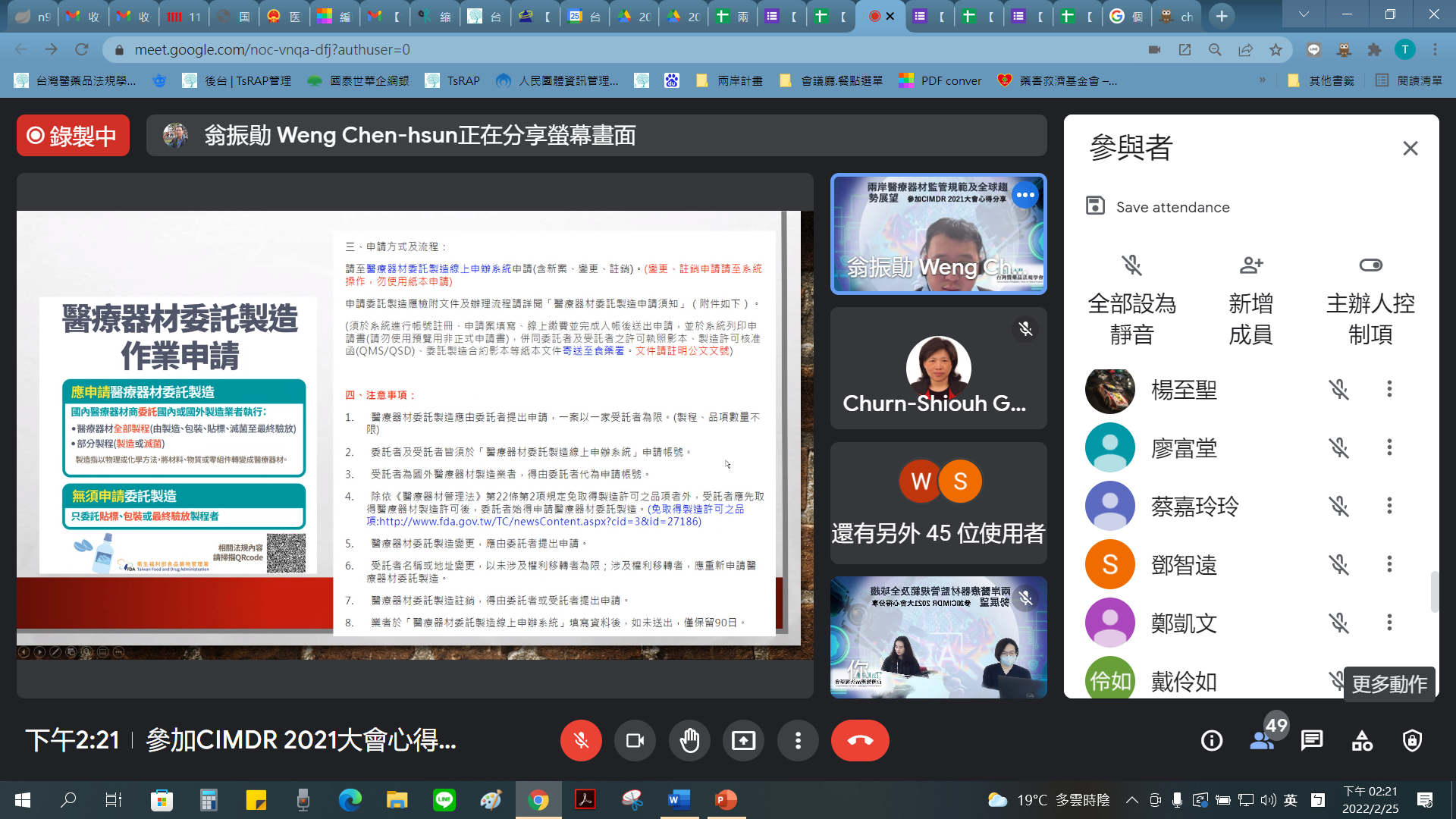This screenshot has width=1456, height=819.
Task: Click 還有另外 45 位使用者 tile
Action: coord(938,503)
